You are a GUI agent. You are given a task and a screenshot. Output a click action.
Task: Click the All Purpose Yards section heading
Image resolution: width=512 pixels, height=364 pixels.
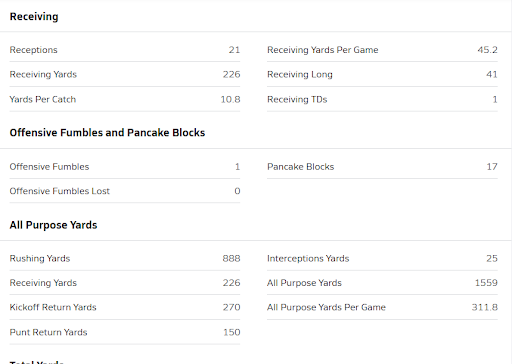pos(53,225)
